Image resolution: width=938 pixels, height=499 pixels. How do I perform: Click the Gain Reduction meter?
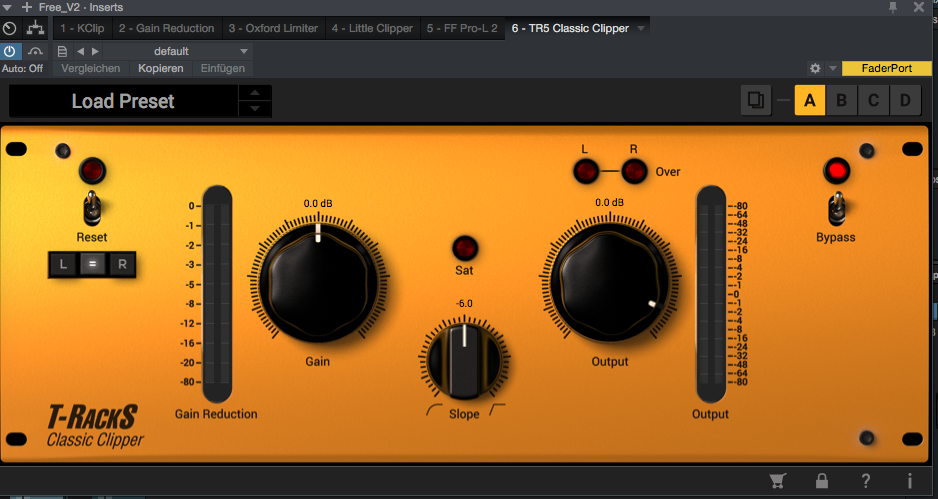(x=217, y=294)
